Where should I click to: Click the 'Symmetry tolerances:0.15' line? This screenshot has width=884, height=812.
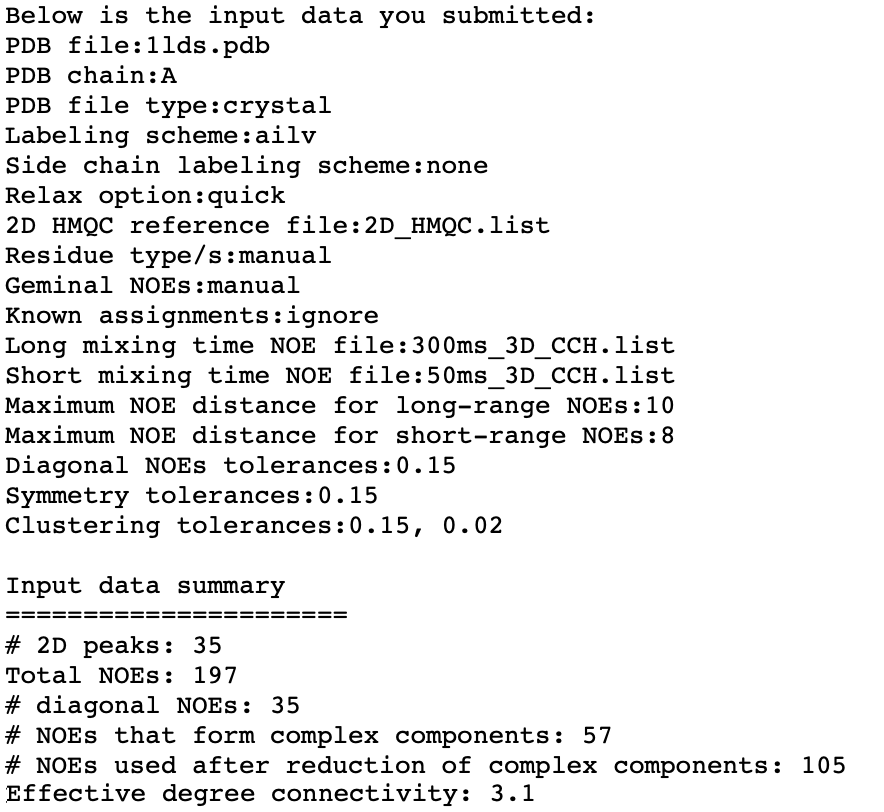pyautogui.click(x=192, y=496)
